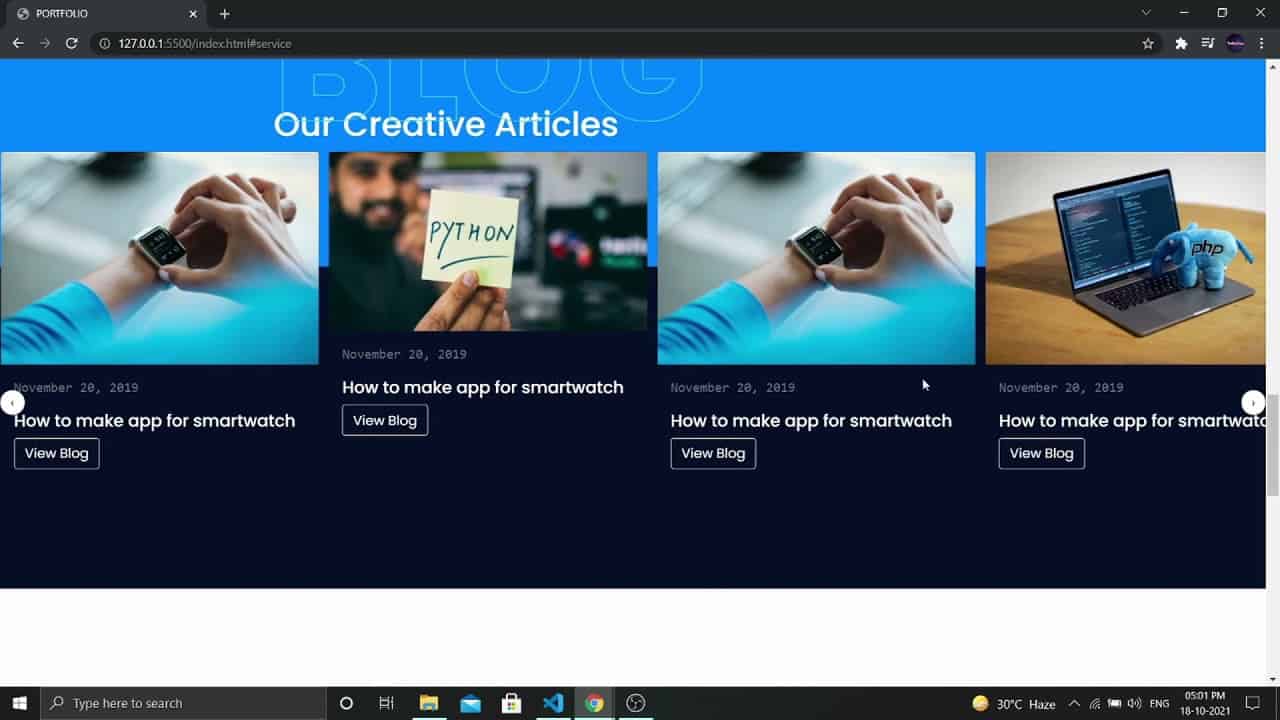The width and height of the screenshot is (1280, 720).
Task: View site information icon in address bar
Action: tap(104, 44)
